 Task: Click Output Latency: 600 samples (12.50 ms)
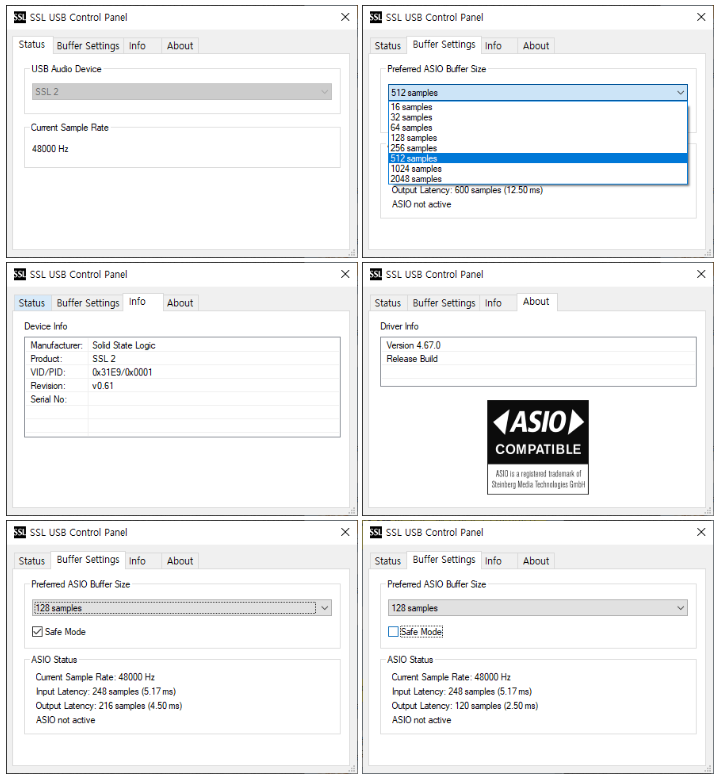(x=467, y=190)
